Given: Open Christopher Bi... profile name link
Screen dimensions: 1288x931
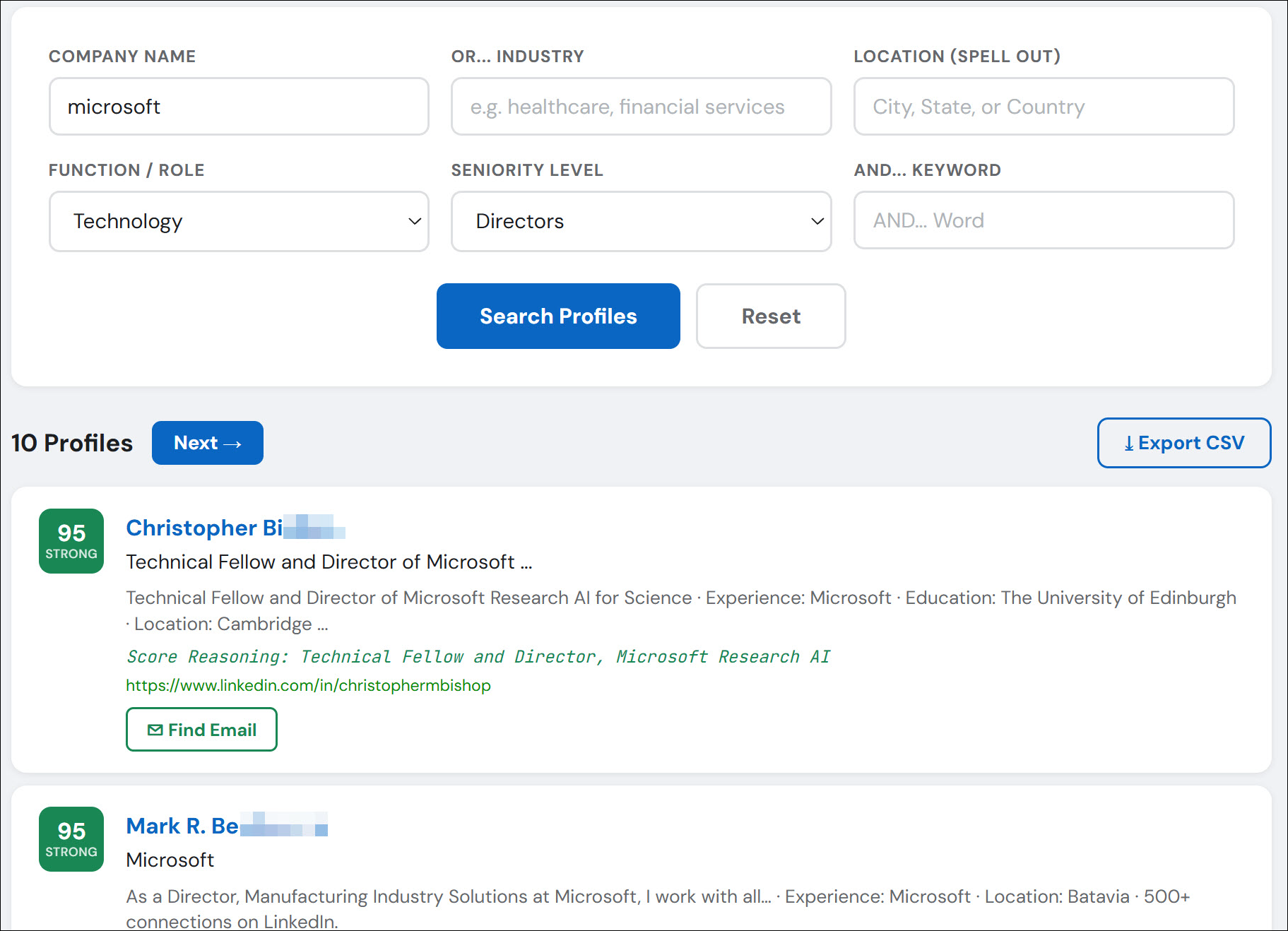Looking at the screenshot, I should (x=235, y=528).
